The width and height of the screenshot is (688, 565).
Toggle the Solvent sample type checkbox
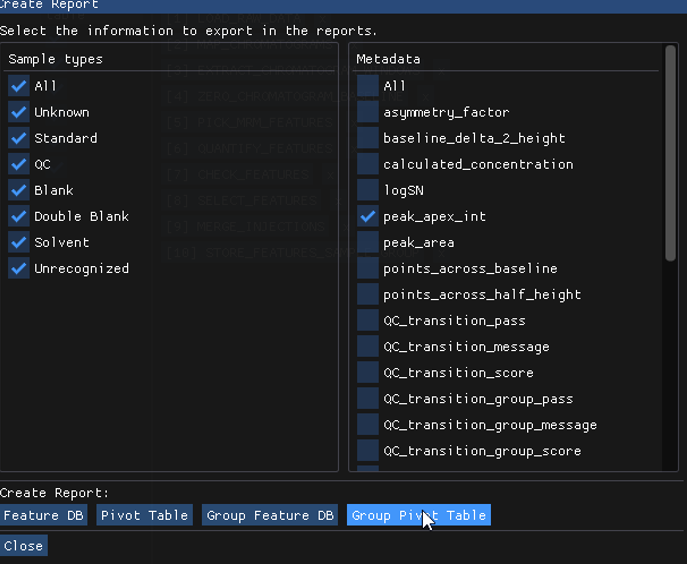[x=19, y=242]
